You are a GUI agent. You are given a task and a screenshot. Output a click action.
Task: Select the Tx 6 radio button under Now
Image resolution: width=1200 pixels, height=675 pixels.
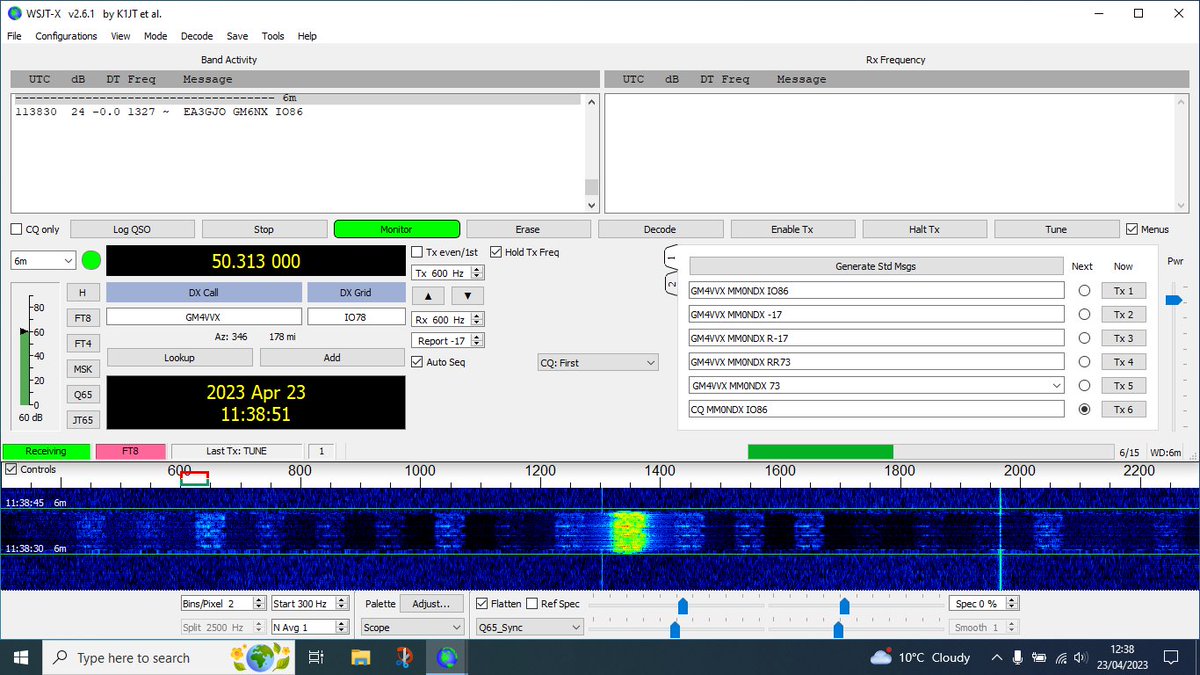pos(1085,409)
